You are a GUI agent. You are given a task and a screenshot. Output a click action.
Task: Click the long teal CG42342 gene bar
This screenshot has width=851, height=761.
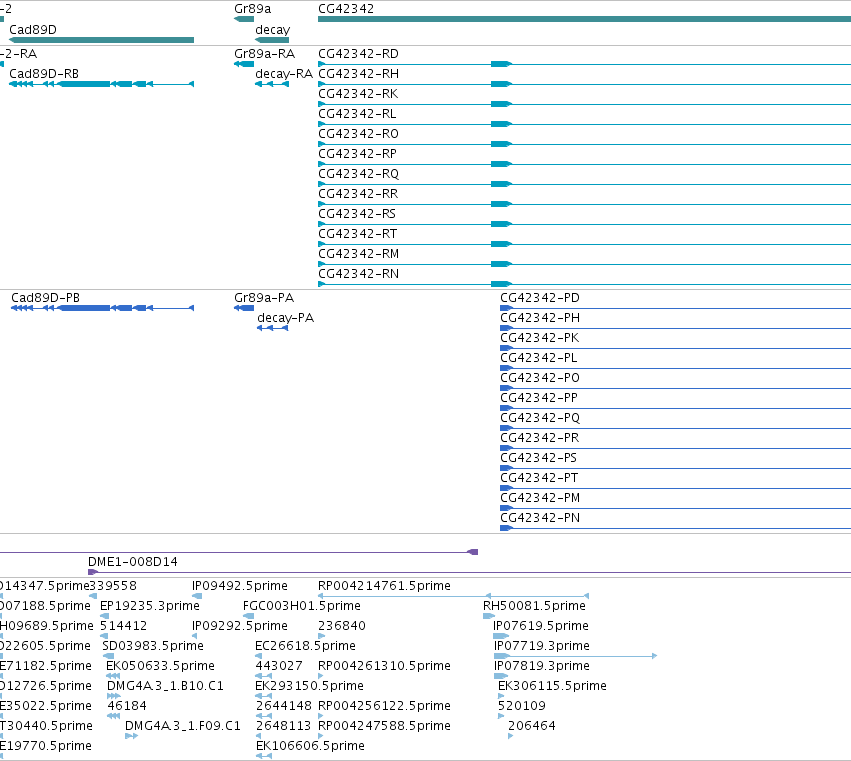coord(585,19)
